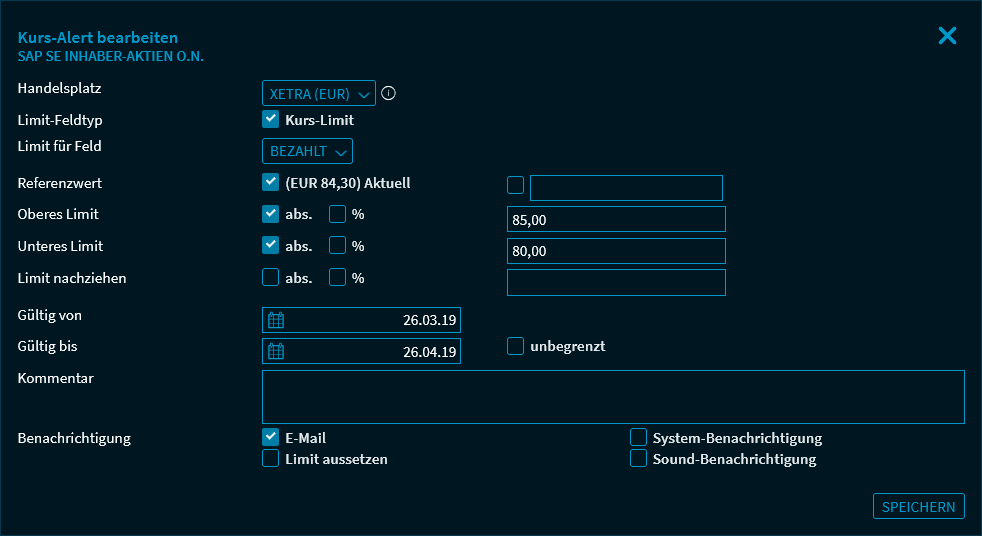982x536 pixels.
Task: Enable Sound-Benachrichtigung checkbox
Action: [x=638, y=459]
